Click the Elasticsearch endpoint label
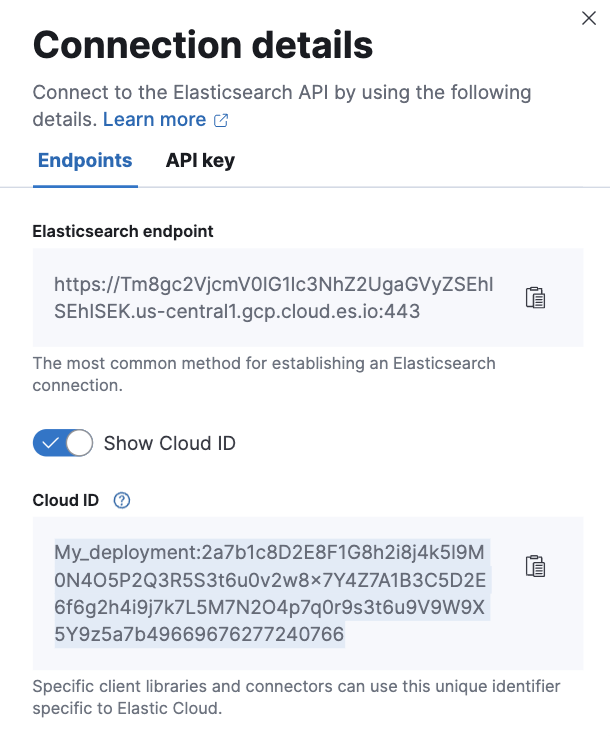 123,231
